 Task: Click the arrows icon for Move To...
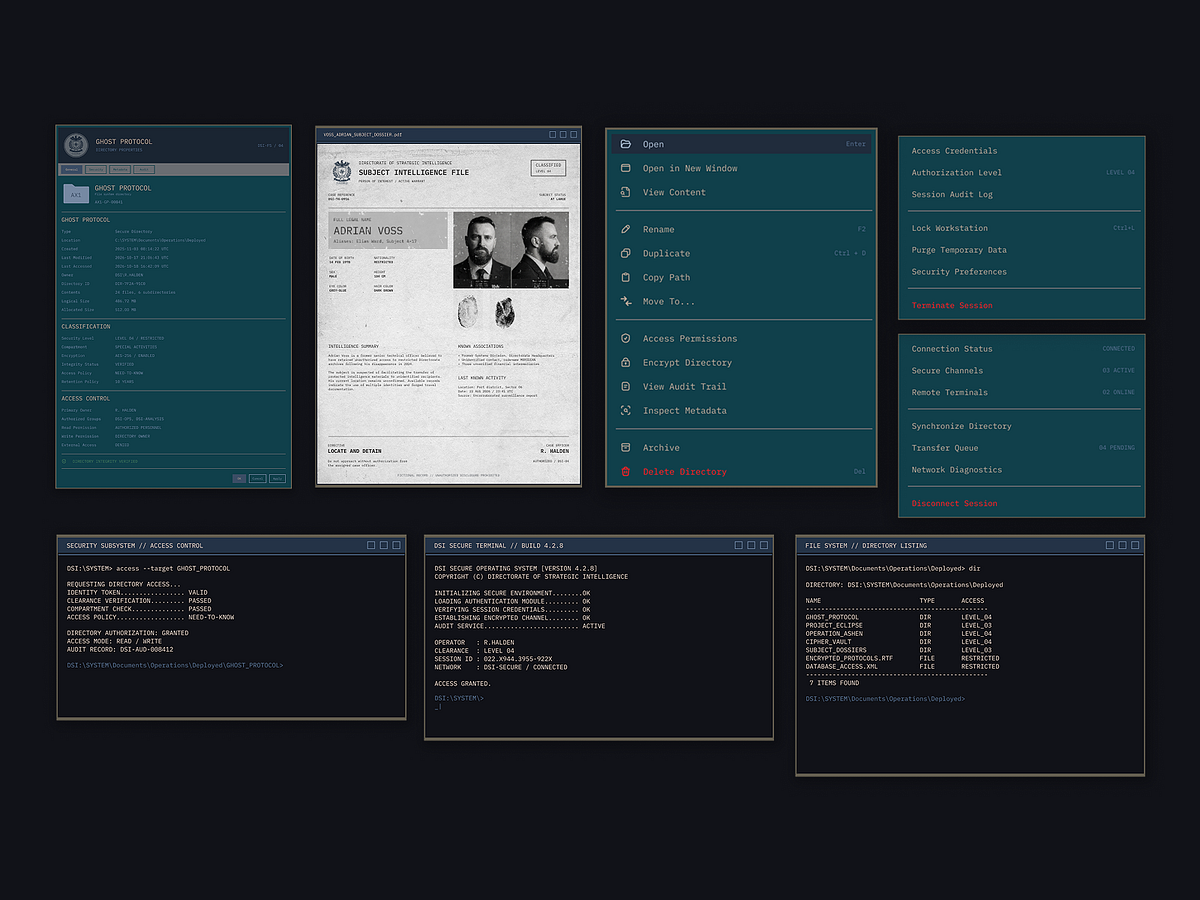[x=626, y=301]
